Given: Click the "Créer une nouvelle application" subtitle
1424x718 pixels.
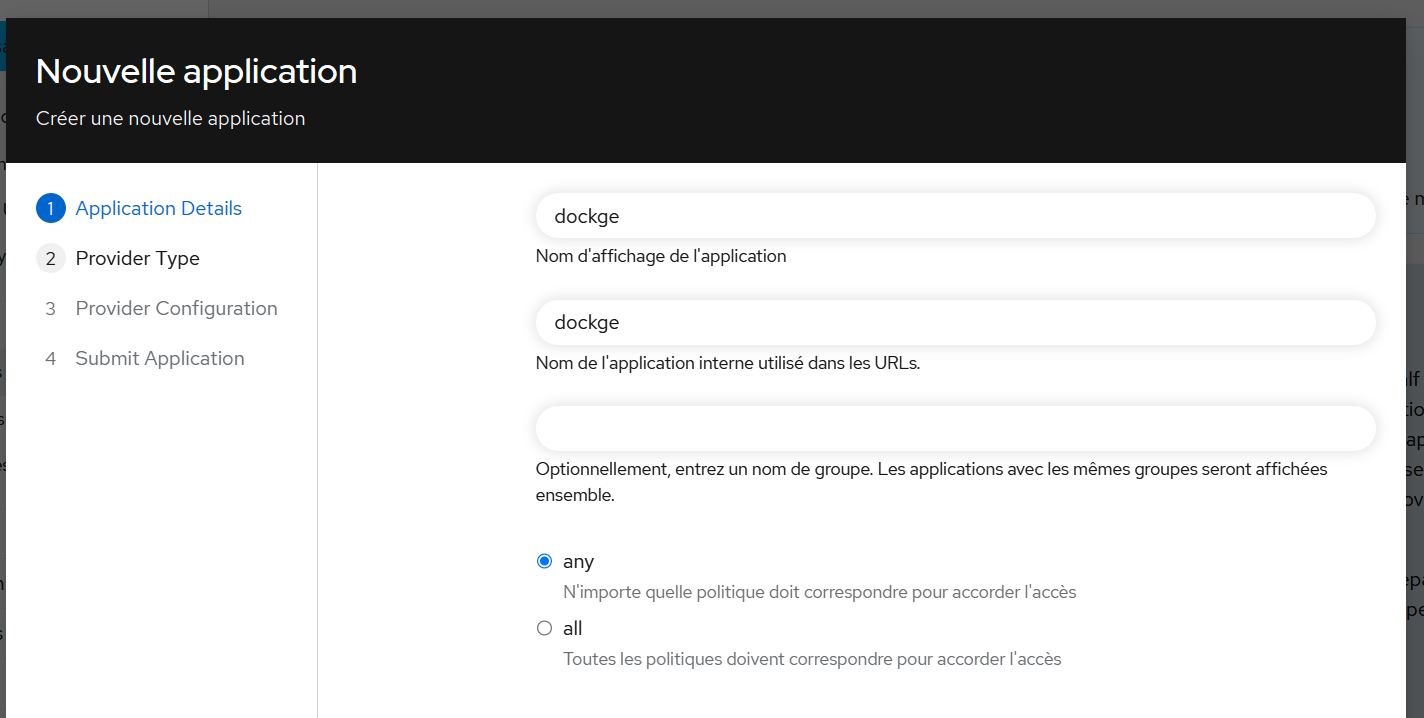Looking at the screenshot, I should 170,118.
